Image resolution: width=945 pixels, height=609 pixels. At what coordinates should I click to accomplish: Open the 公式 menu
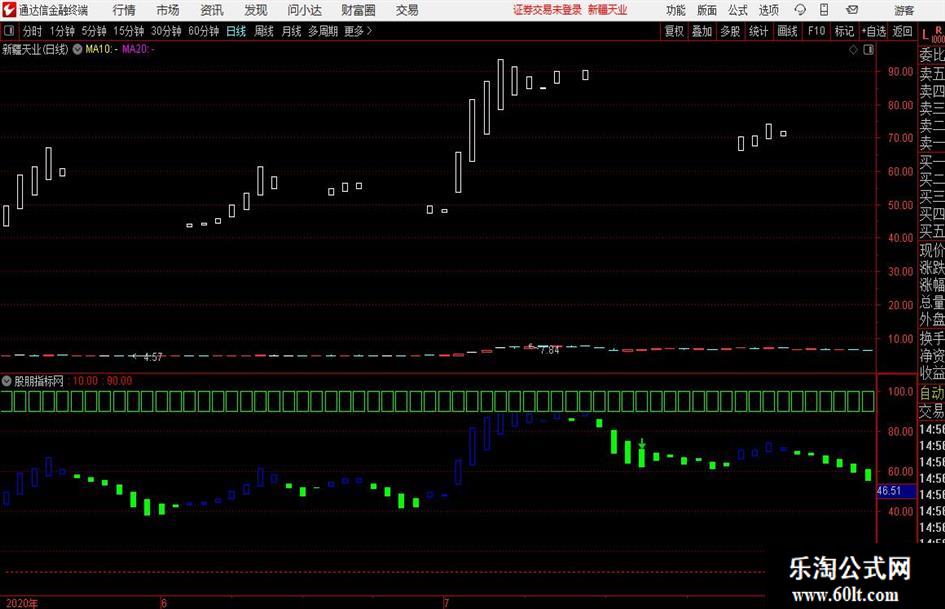(738, 10)
